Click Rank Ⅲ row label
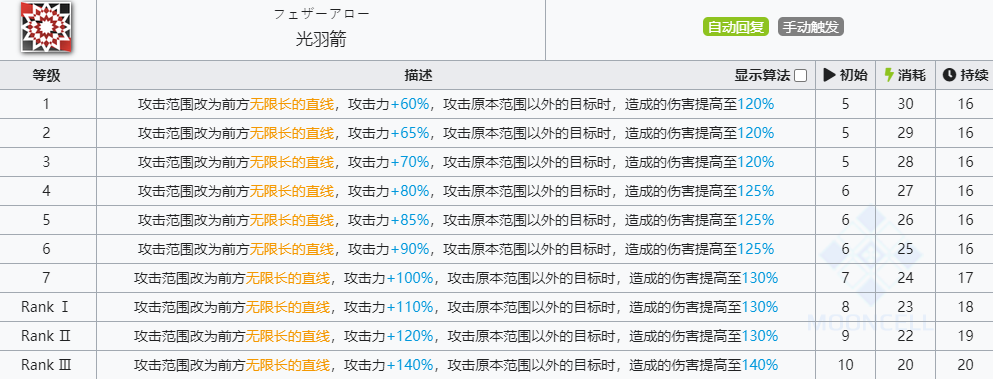This screenshot has width=993, height=379. (46, 365)
